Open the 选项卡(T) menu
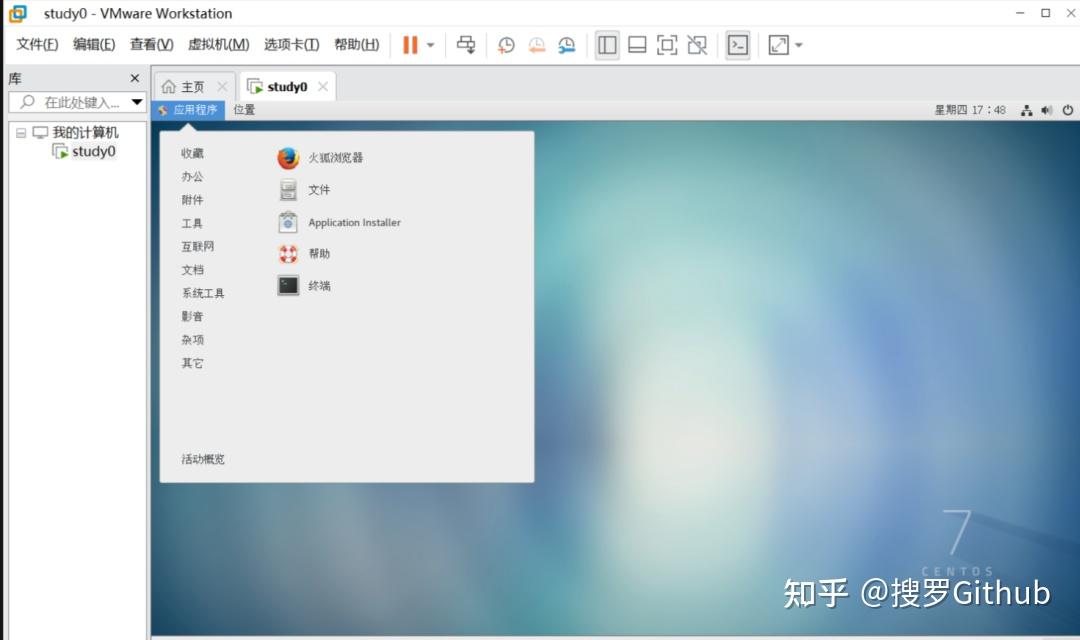Image resolution: width=1080 pixels, height=640 pixels. coord(291,45)
